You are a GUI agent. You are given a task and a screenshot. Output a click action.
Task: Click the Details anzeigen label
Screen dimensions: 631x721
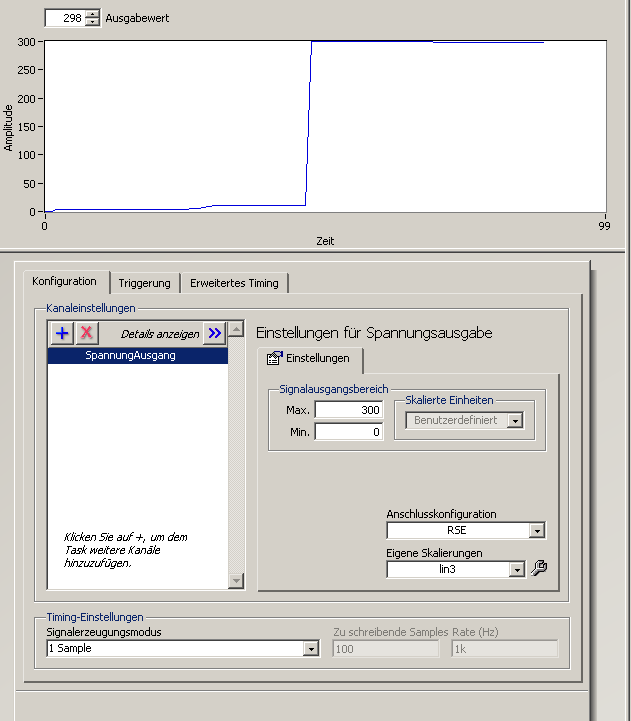point(160,334)
